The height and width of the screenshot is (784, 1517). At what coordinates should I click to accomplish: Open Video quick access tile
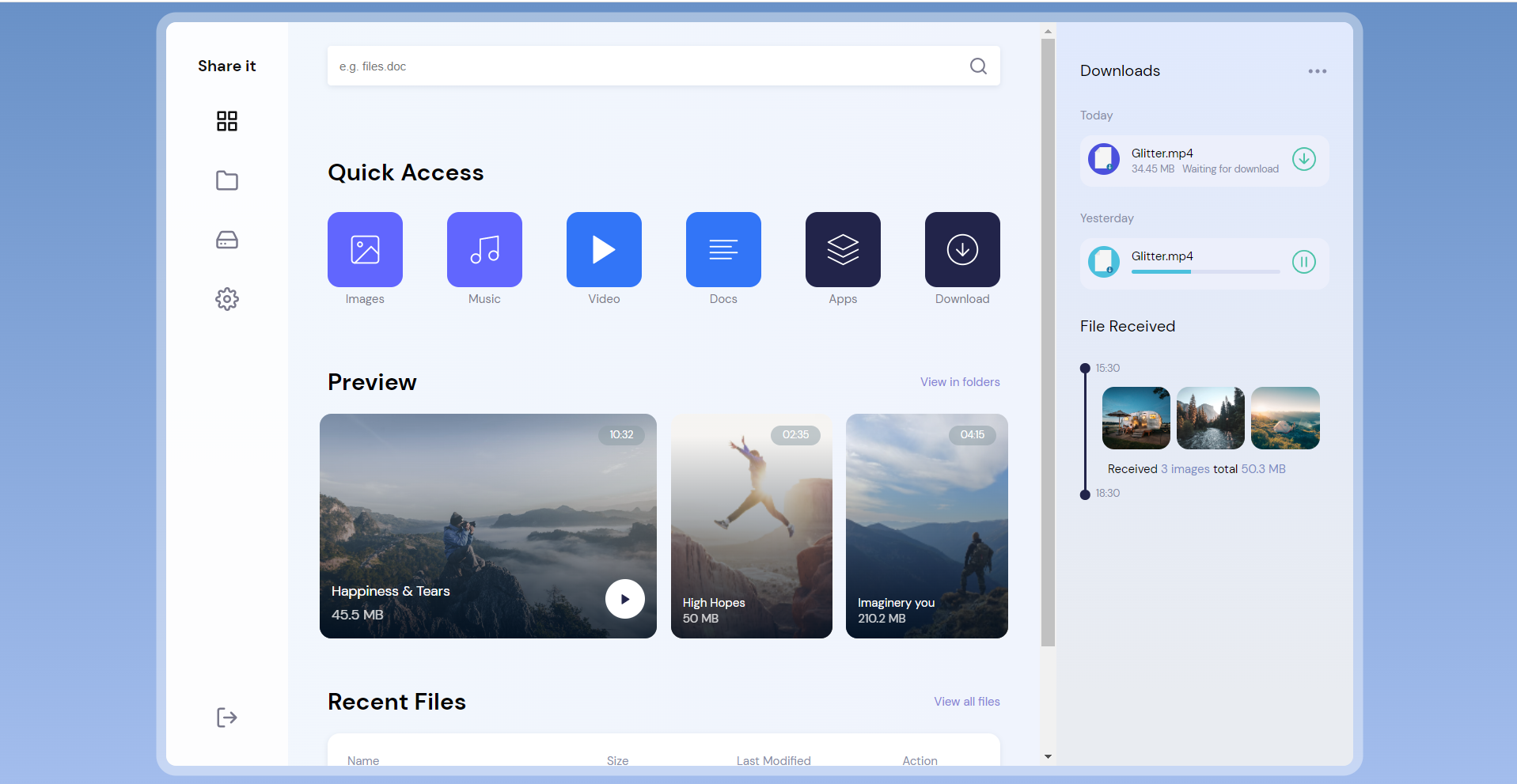click(x=604, y=249)
